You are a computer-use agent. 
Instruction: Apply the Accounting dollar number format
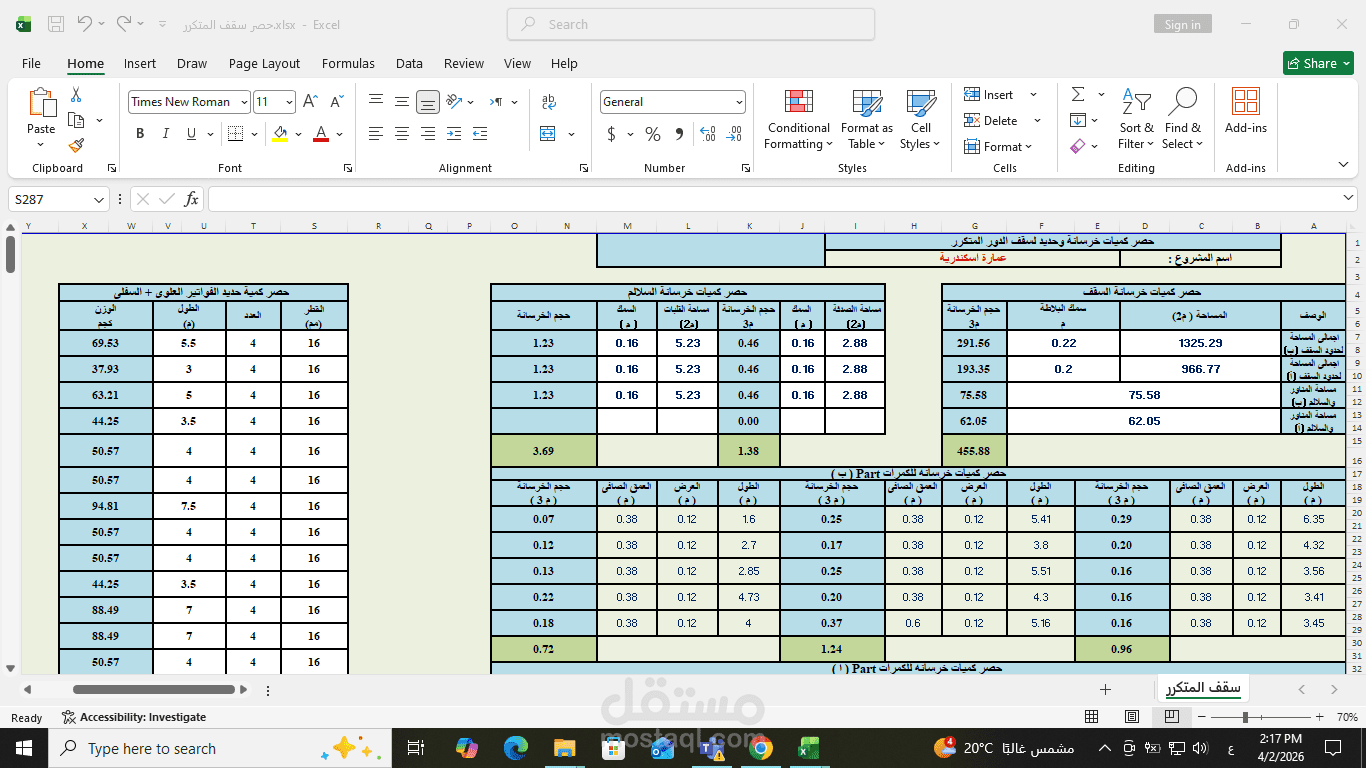tap(611, 134)
